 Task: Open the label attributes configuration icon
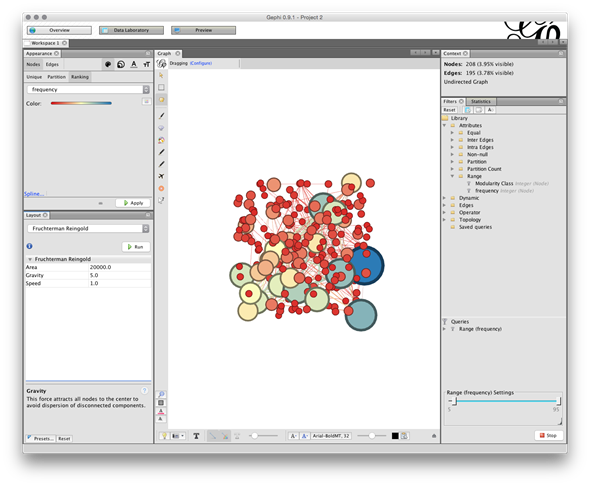pyautogui.click(x=404, y=436)
